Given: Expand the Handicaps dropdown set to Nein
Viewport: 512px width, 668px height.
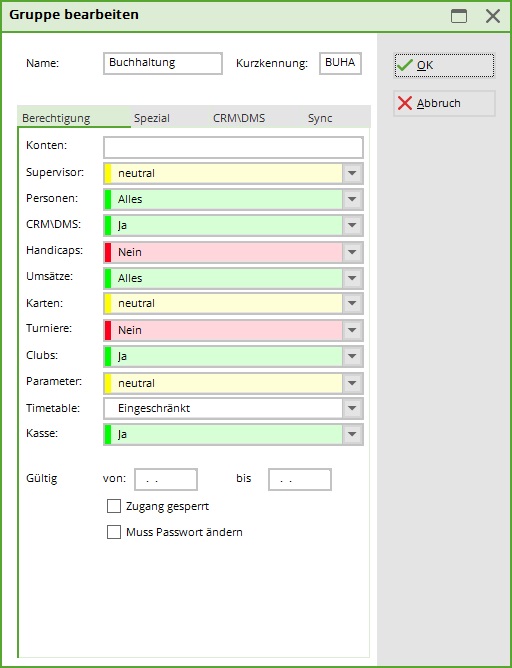Looking at the screenshot, I should tap(352, 252).
